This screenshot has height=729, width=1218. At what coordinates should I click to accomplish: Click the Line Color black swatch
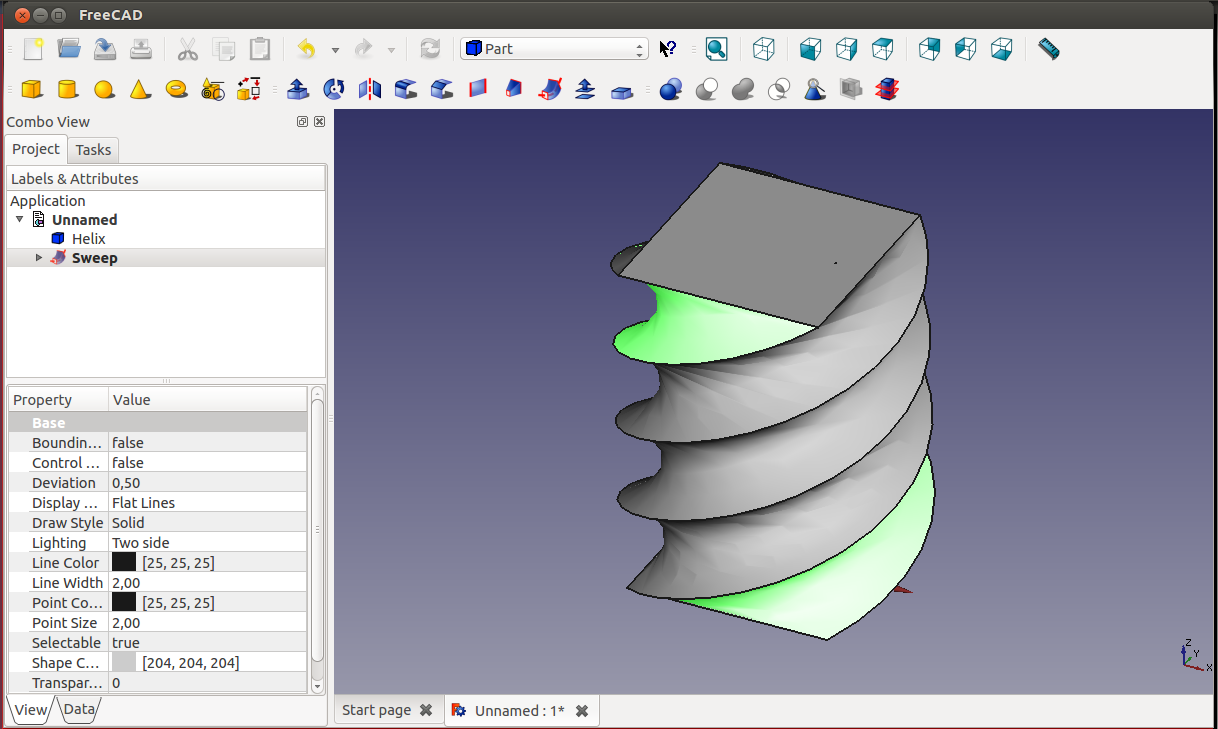pos(124,563)
